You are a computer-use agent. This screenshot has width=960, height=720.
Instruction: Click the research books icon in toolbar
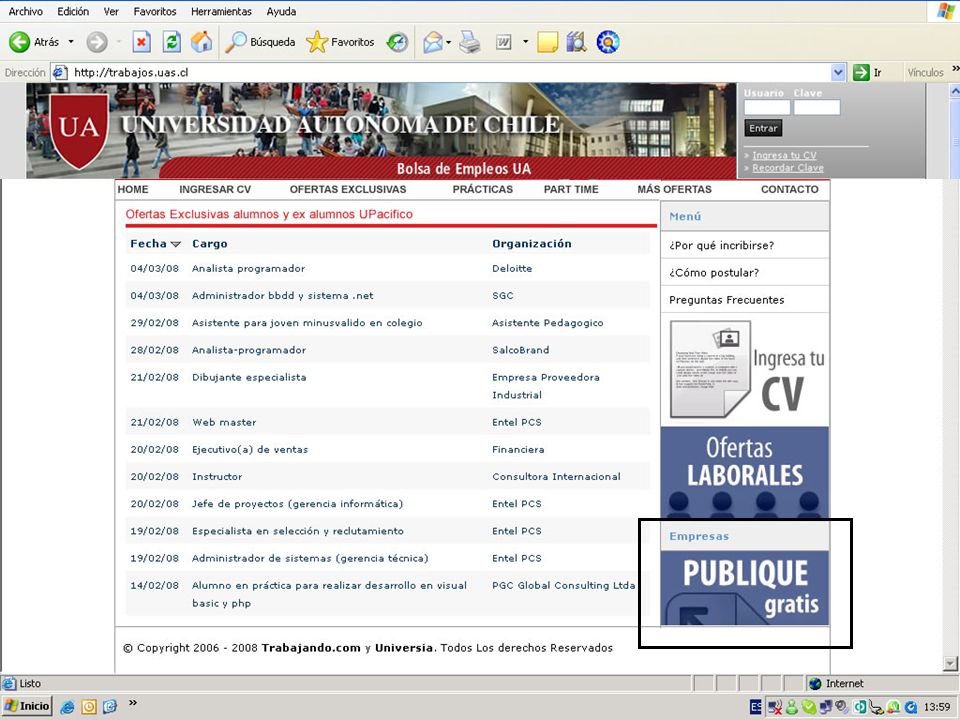click(x=576, y=42)
